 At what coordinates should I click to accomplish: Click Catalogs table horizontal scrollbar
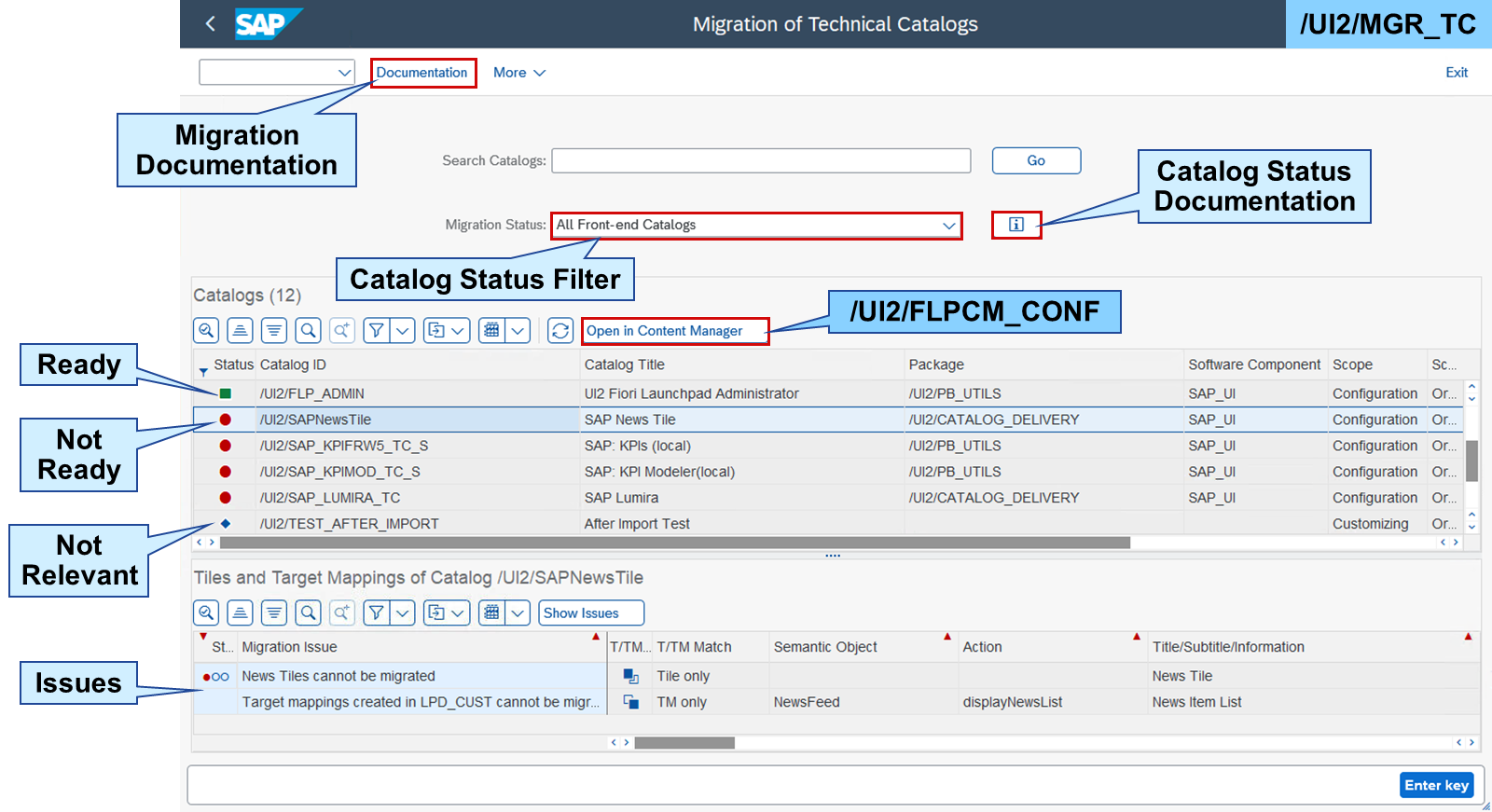click(x=675, y=542)
